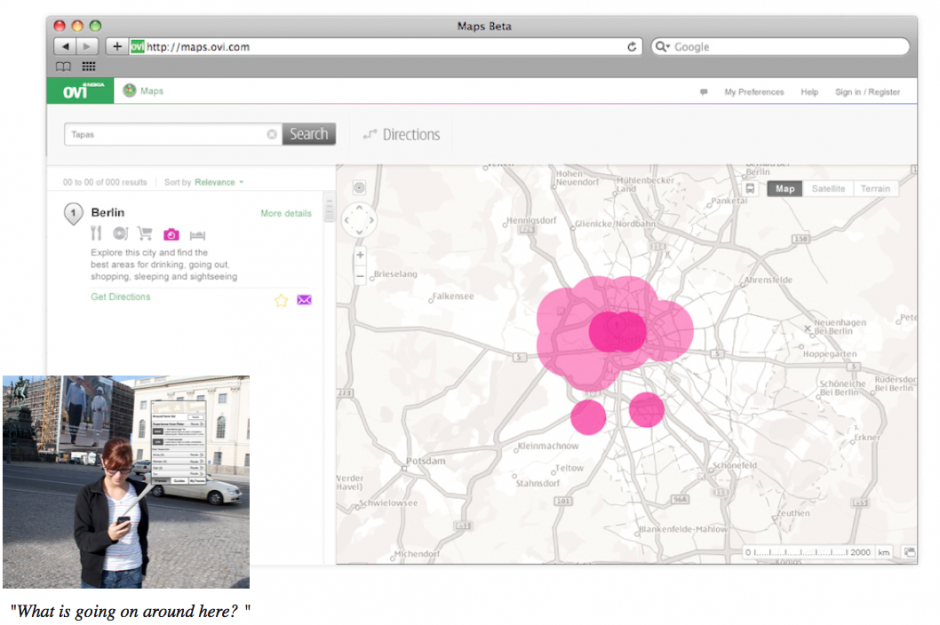940x625 pixels.
Task: Open the Top Sites grid icon
Action: (x=89, y=67)
